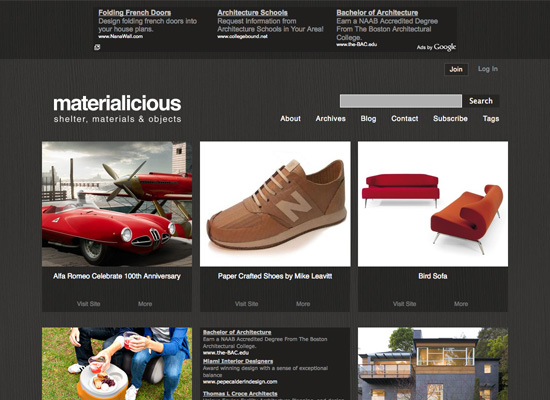Open the modern house photo thumbnail
The height and width of the screenshot is (400, 550).
433,364
